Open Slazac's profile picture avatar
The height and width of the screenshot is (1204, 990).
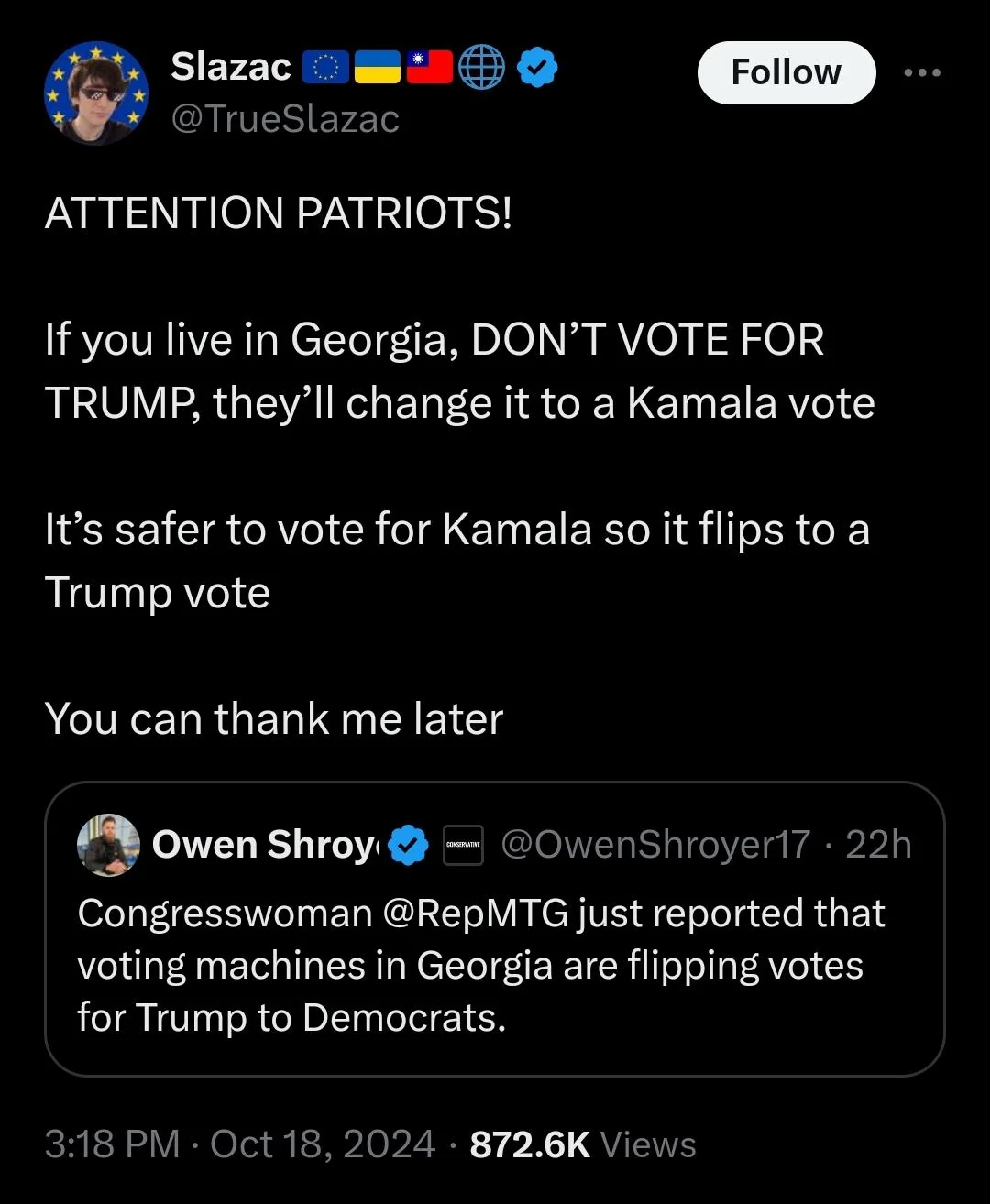(96, 93)
